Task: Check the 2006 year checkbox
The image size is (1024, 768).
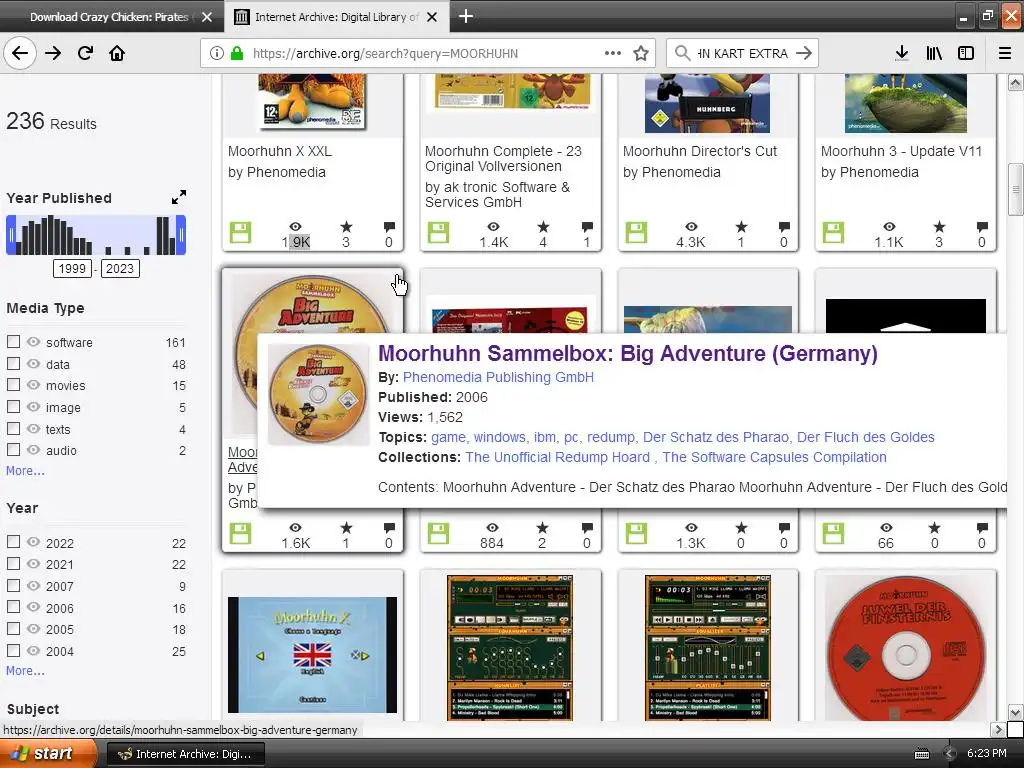Action: pos(13,607)
